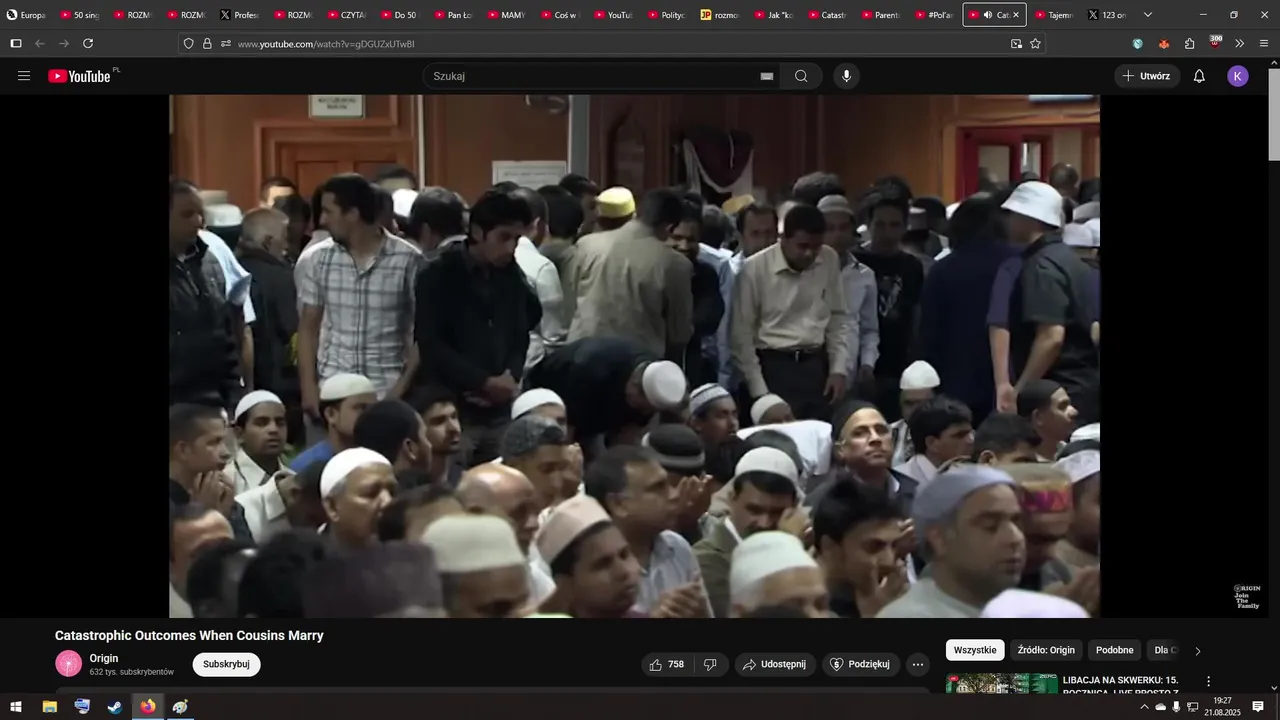
Task: Reload the current page
Action: [x=88, y=44]
